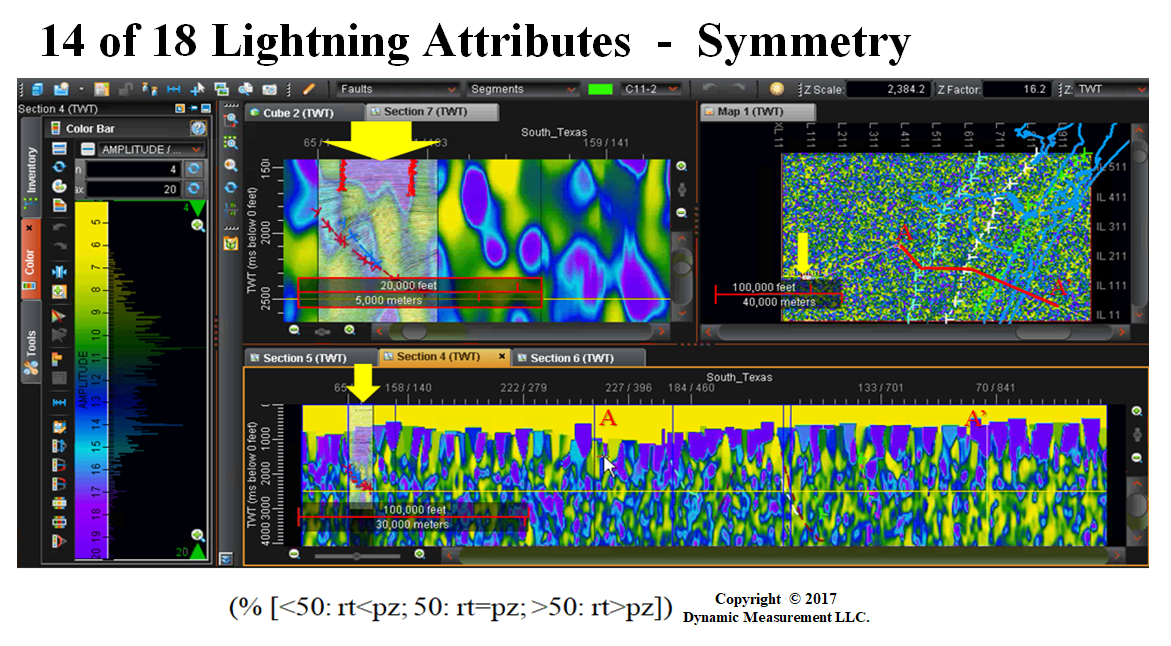Open the Z: TWT dropdown
This screenshot has height=646, width=1171.
1111,89
